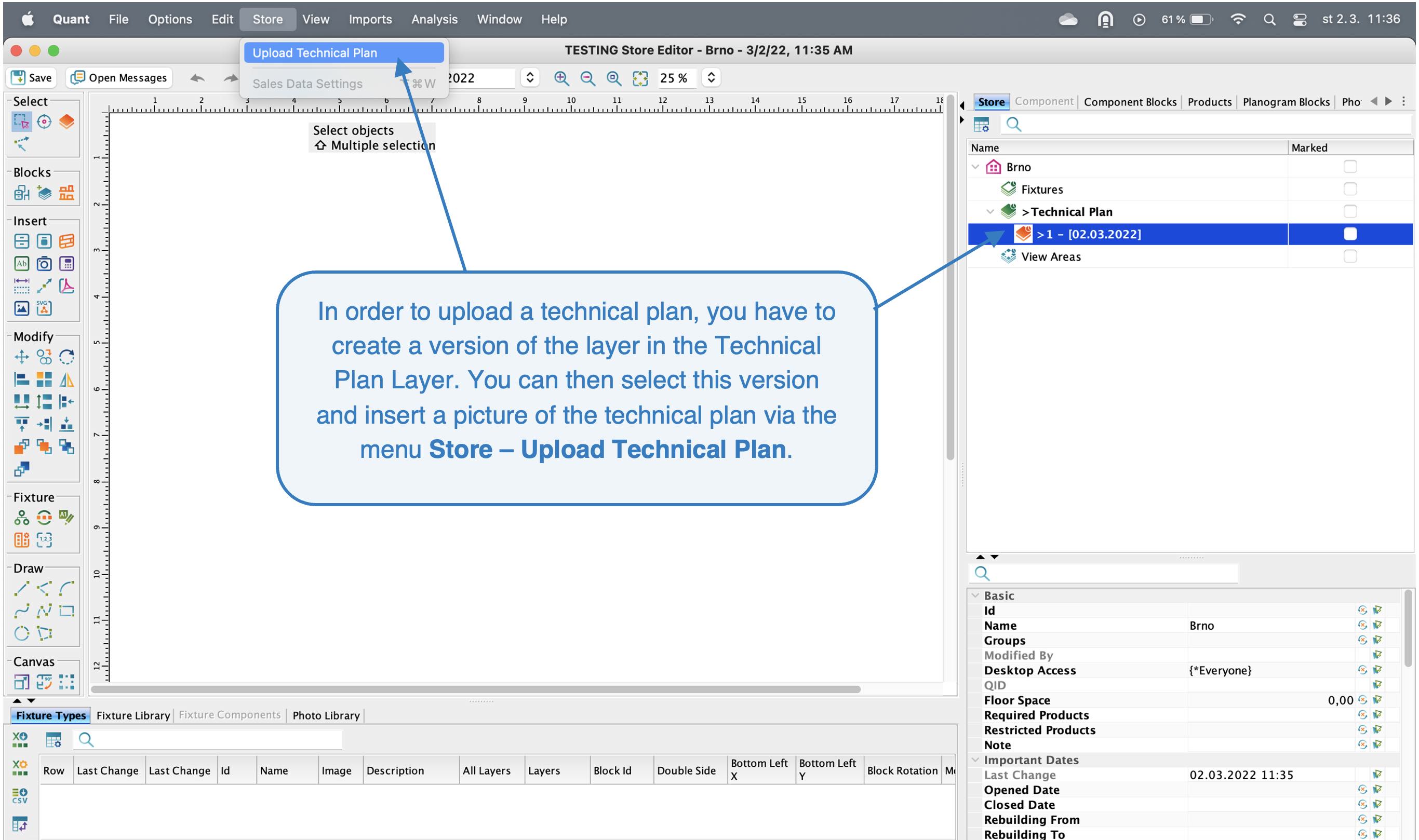Click the grid dots icon in Canvas group
Image resolution: width=1419 pixels, height=840 pixels.
67,682
